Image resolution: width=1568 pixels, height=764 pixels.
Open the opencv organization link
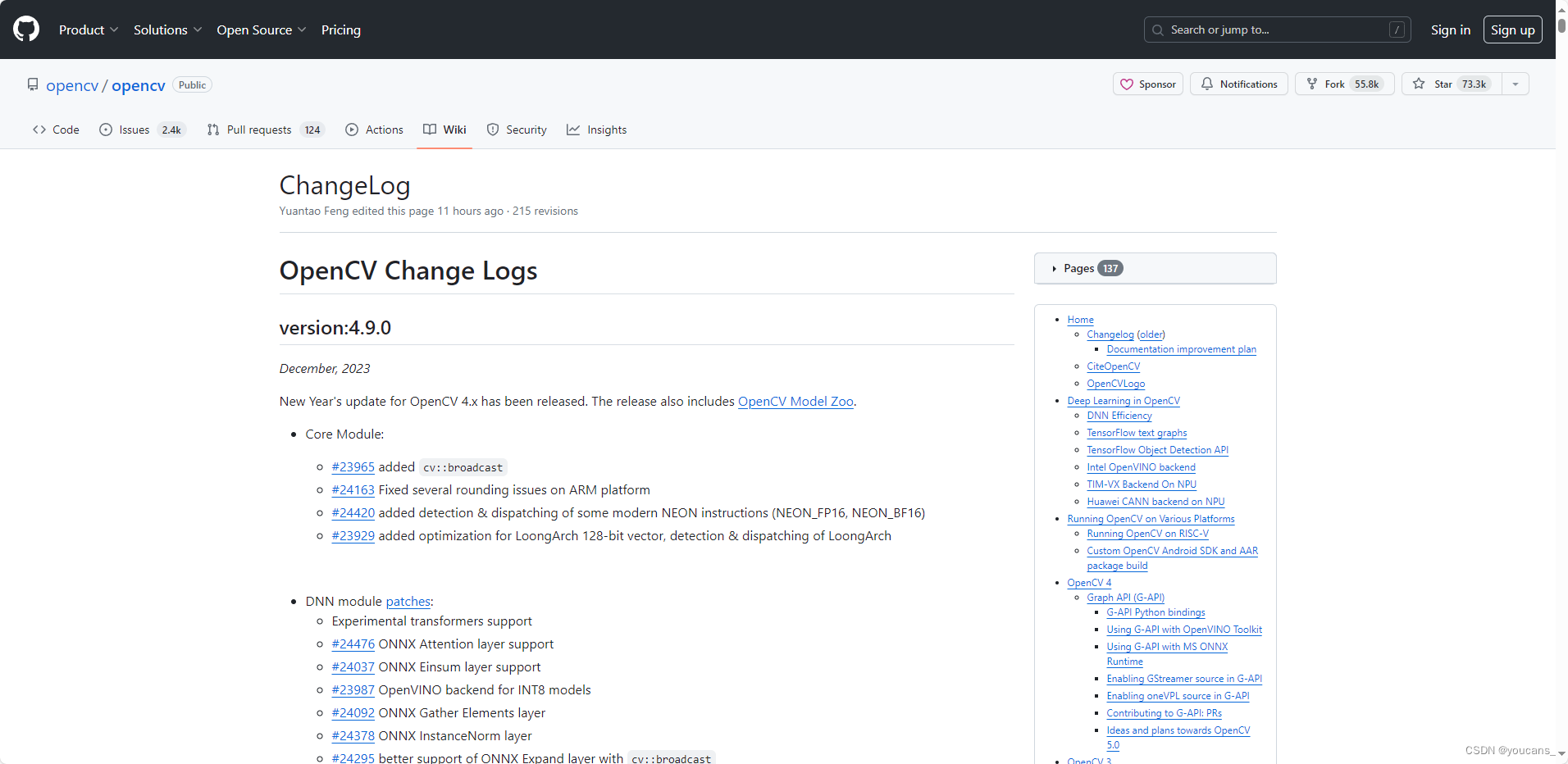72,85
